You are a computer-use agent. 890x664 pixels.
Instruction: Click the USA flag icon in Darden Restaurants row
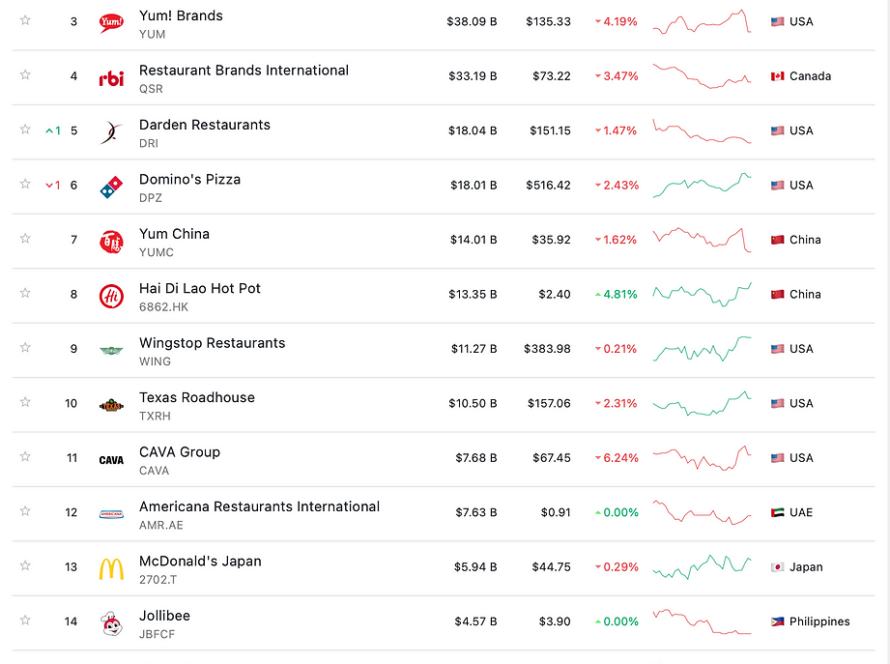[777, 131]
